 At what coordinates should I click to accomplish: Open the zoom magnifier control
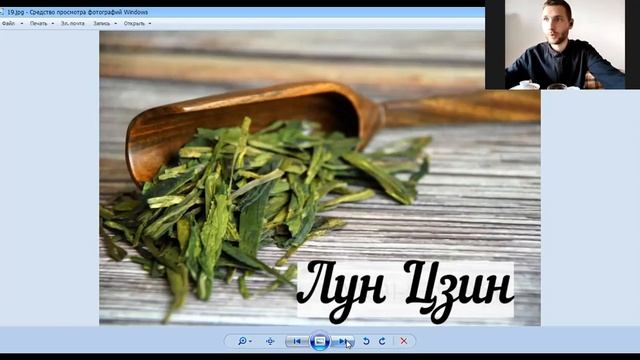[x=244, y=341]
